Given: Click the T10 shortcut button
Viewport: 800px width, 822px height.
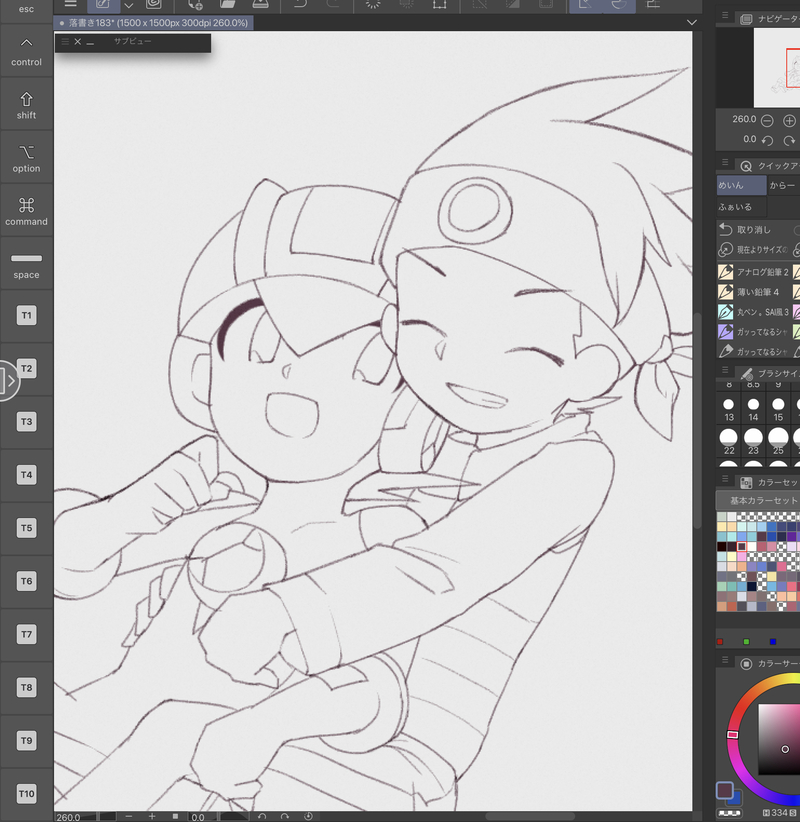Looking at the screenshot, I should coord(26,793).
